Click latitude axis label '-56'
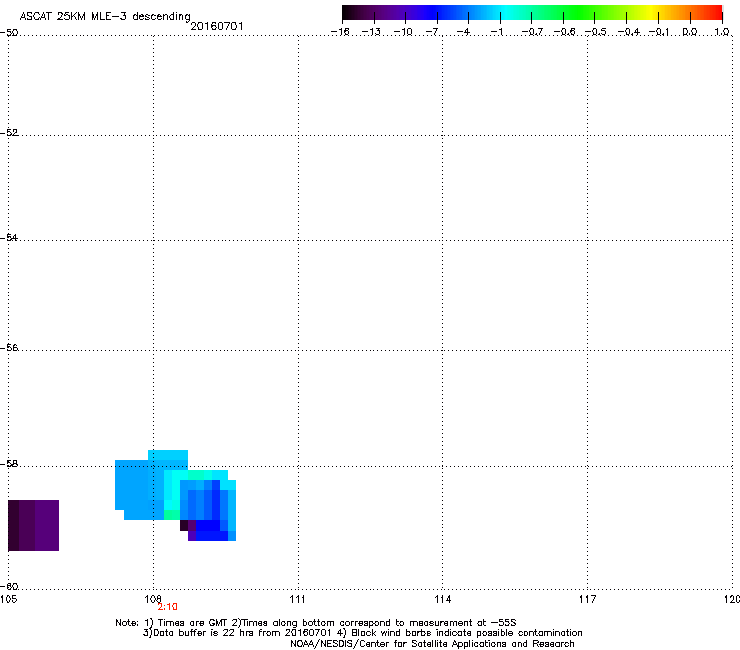 [x=9, y=347]
